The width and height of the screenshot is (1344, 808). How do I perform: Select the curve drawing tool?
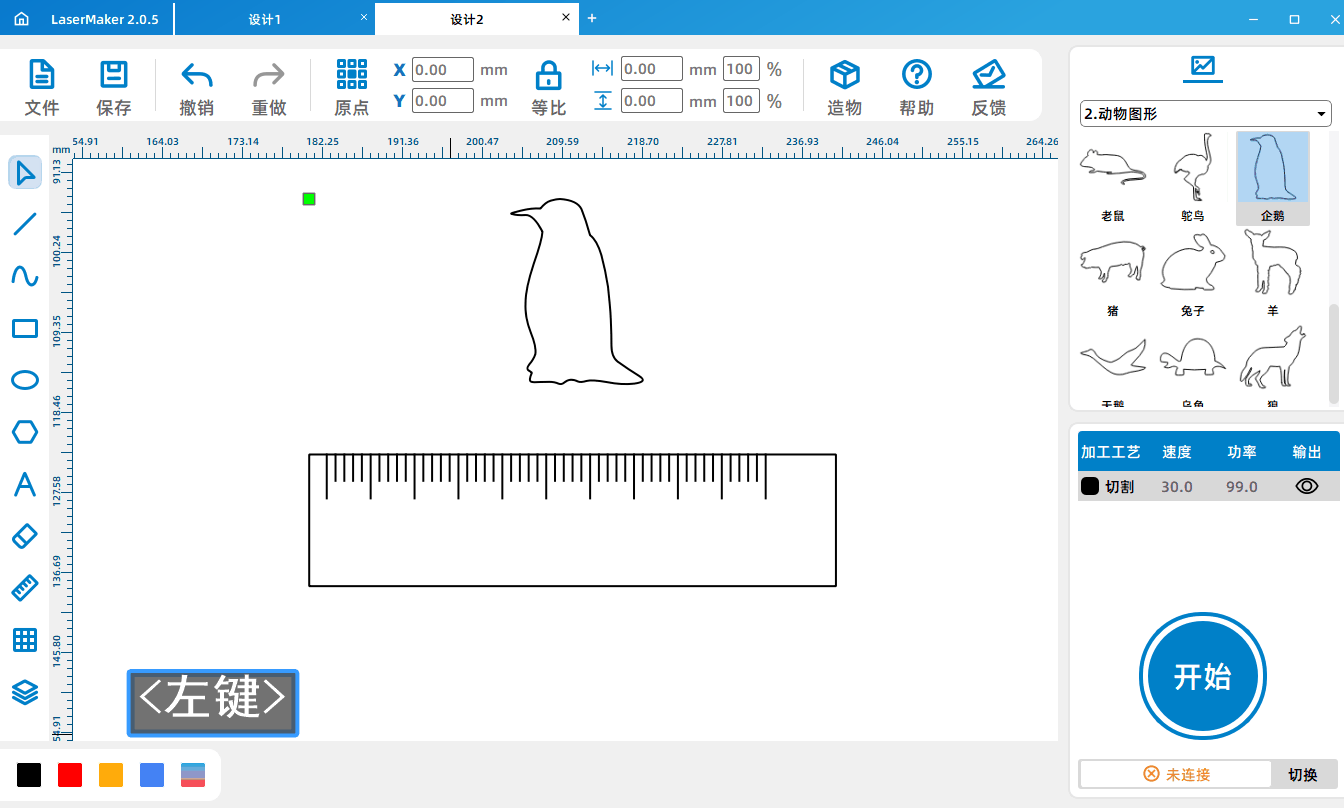click(x=25, y=276)
